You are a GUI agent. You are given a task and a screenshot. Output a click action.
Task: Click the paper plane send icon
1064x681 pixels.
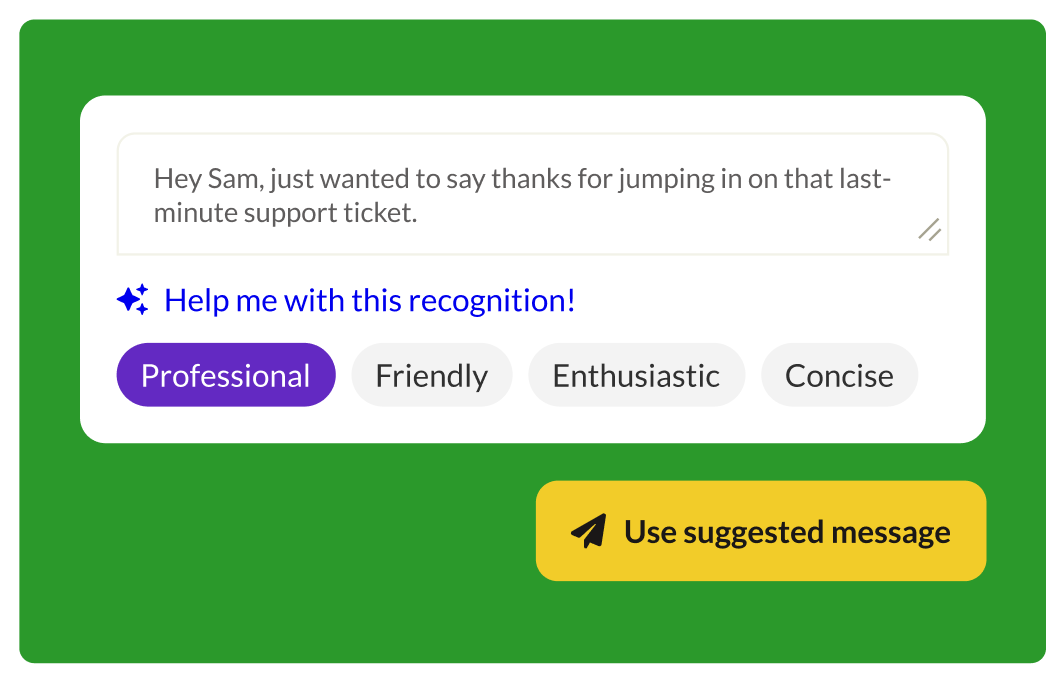pos(590,529)
